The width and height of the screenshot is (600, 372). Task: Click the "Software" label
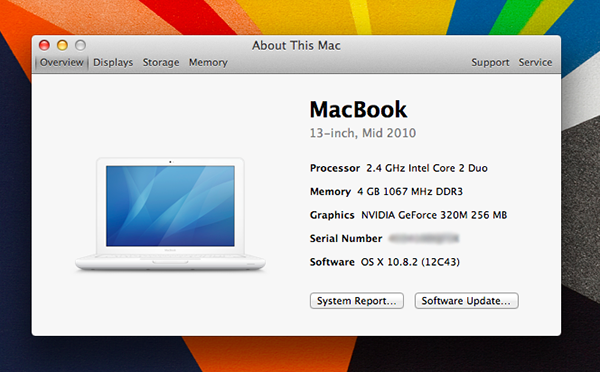click(332, 262)
